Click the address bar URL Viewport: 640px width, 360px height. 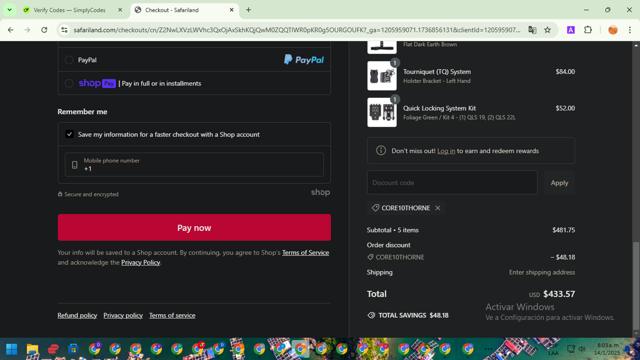click(x=297, y=30)
